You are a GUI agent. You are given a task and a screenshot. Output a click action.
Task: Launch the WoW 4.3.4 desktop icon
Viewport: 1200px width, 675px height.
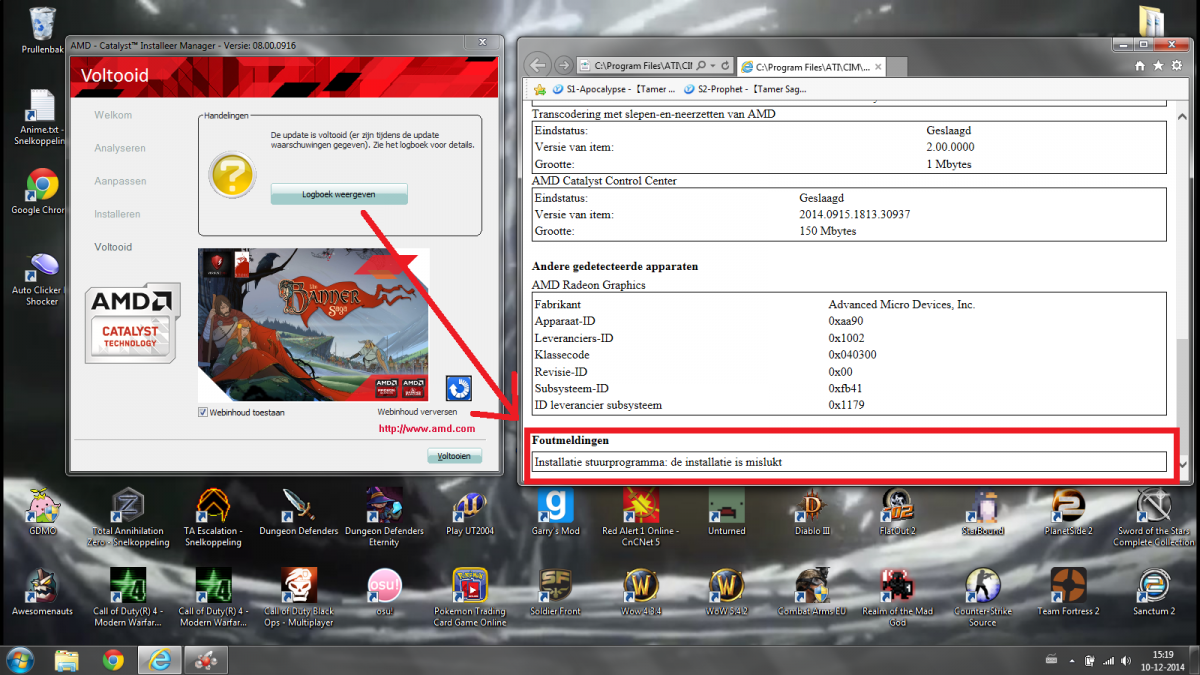640,592
